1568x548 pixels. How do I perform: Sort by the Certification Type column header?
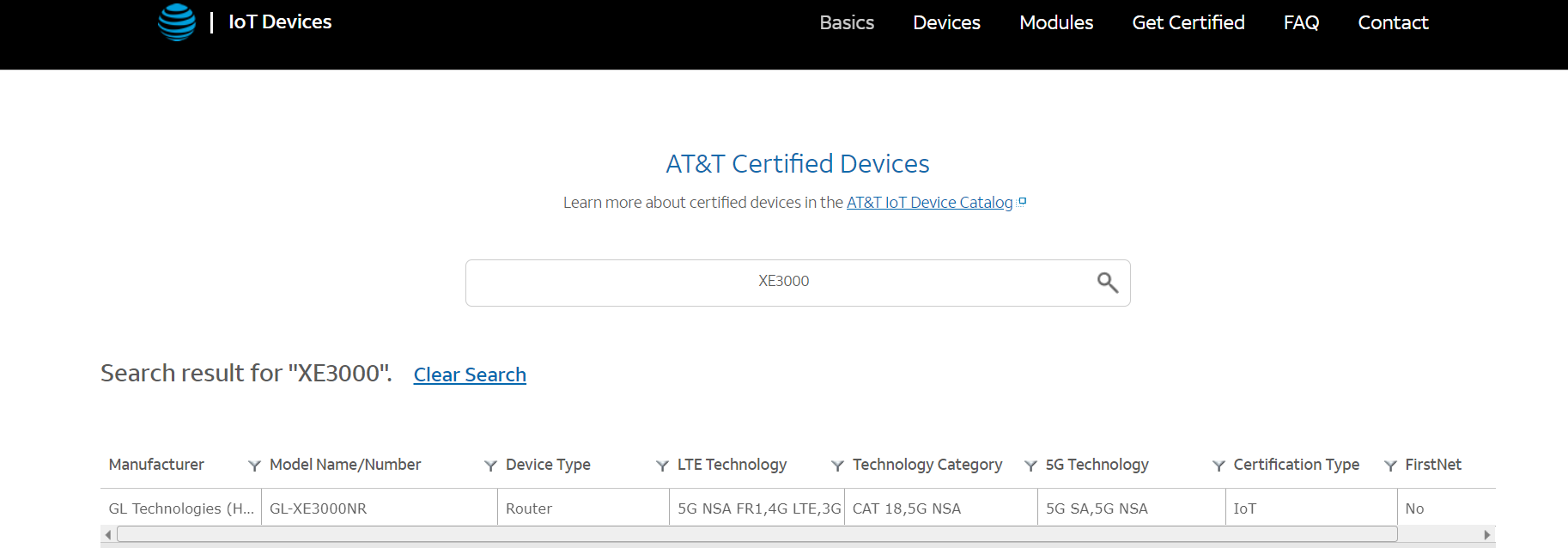pyautogui.click(x=1296, y=465)
